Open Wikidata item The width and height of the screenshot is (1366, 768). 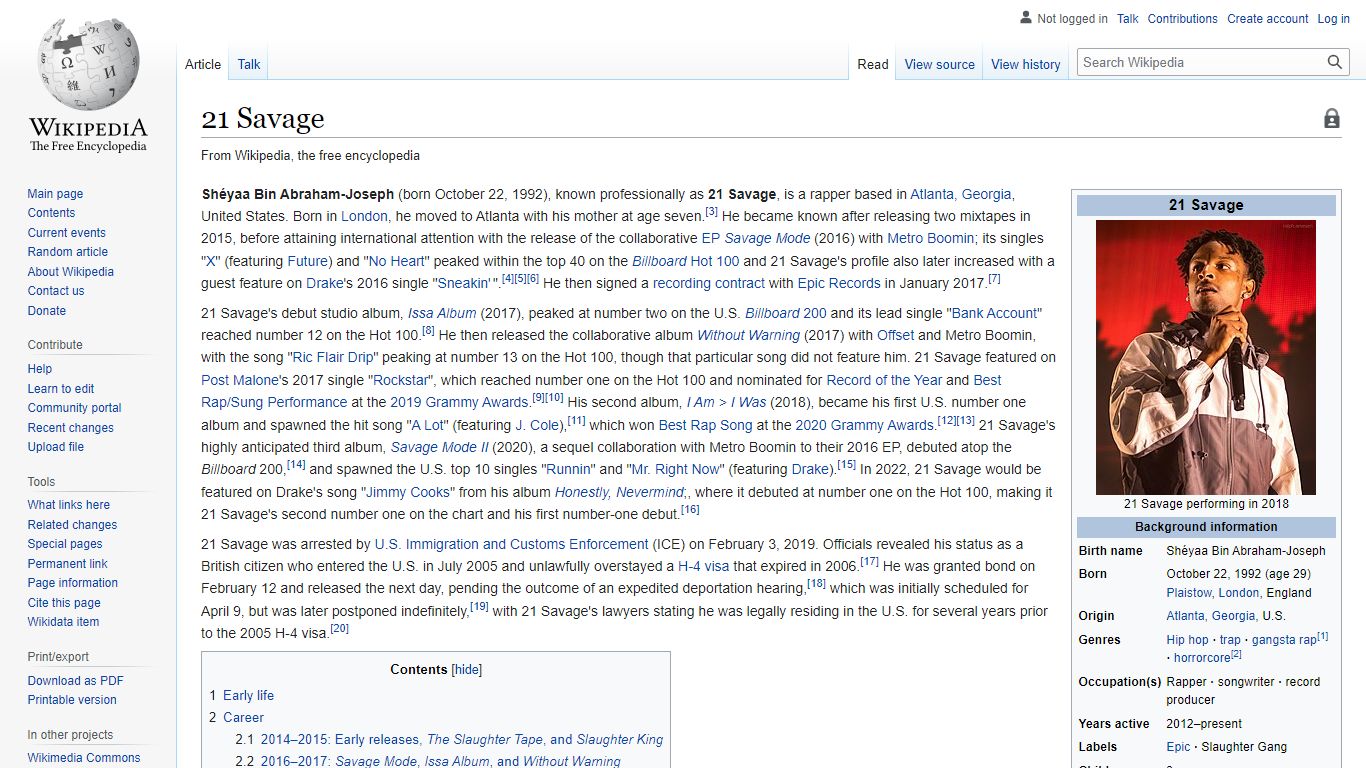point(63,622)
